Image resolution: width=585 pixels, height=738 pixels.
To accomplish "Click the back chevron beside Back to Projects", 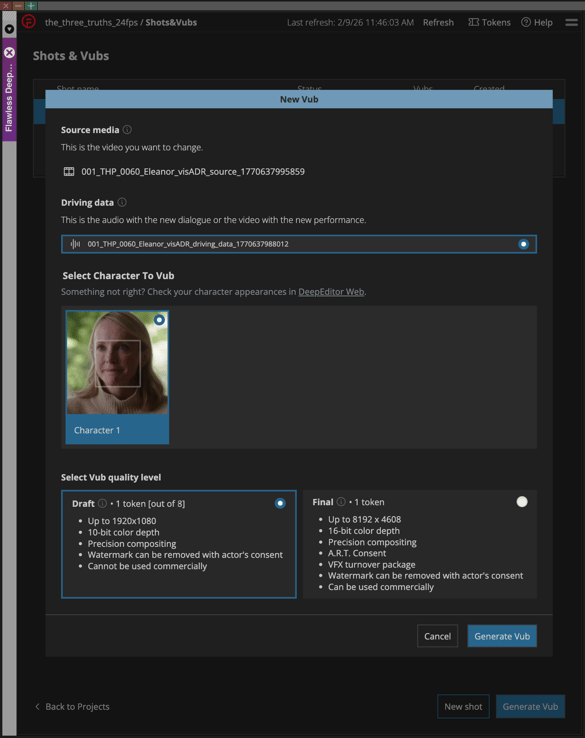I will pos(37,706).
